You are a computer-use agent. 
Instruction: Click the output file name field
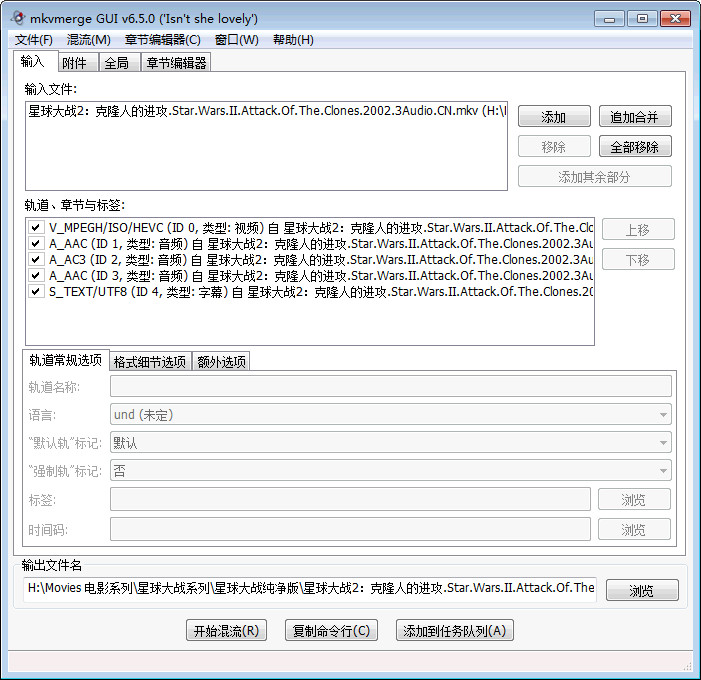(310, 588)
